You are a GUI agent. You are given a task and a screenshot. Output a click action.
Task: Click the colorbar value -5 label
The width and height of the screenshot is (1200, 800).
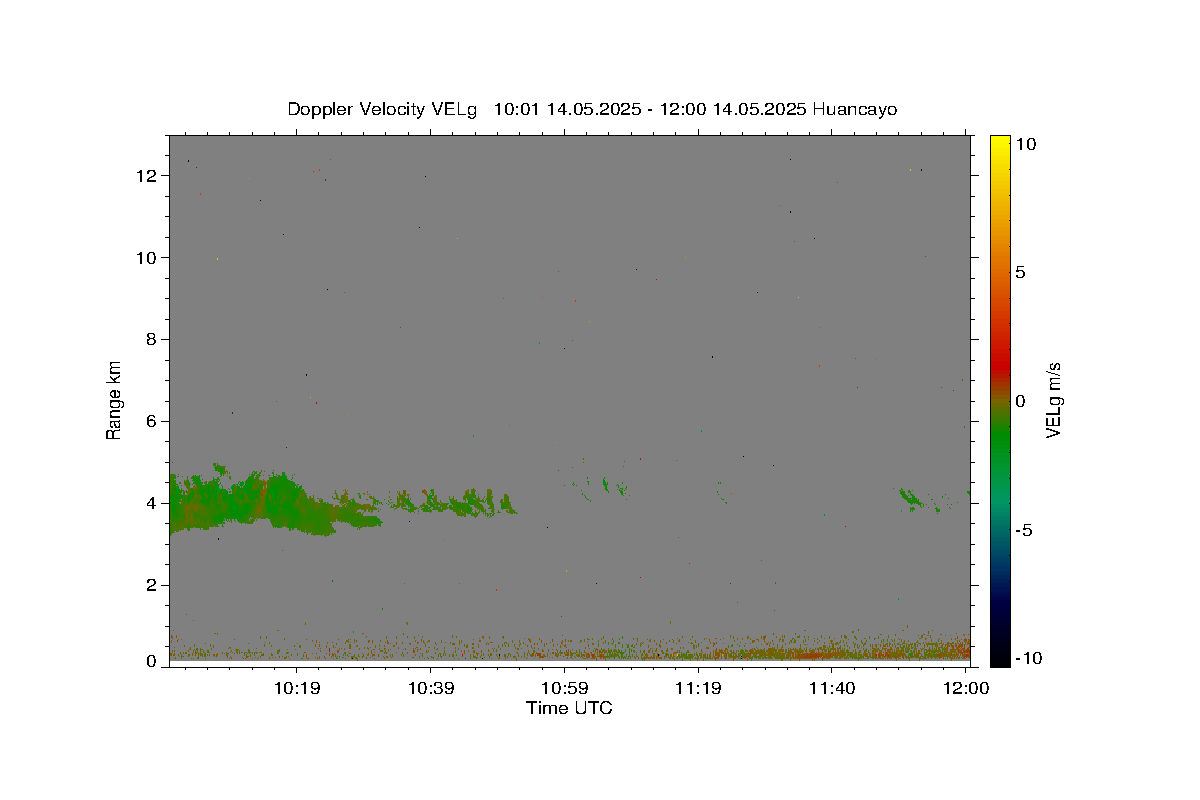click(1022, 530)
